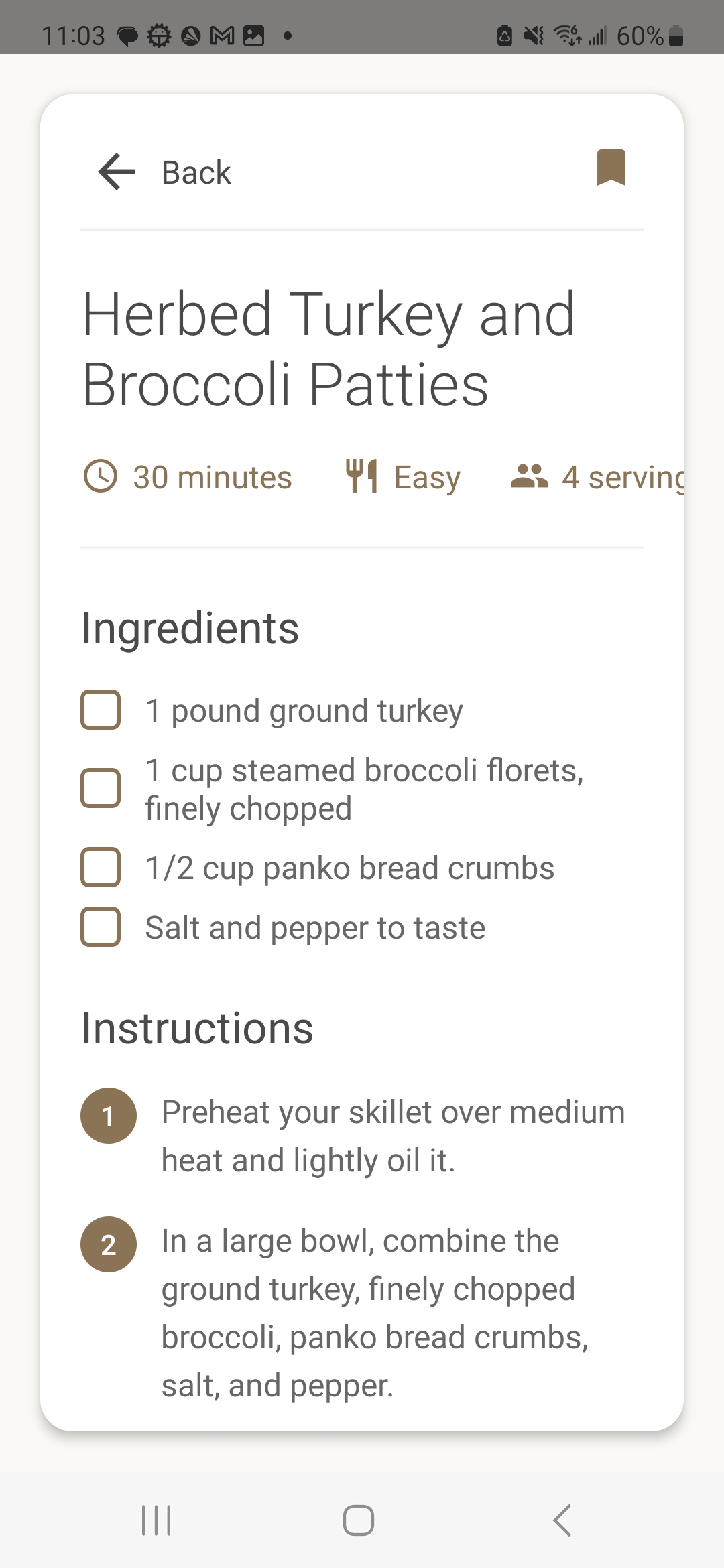Open the Gmail notification icon in the status bar
Screen dimensions: 724x1568
click(223, 36)
